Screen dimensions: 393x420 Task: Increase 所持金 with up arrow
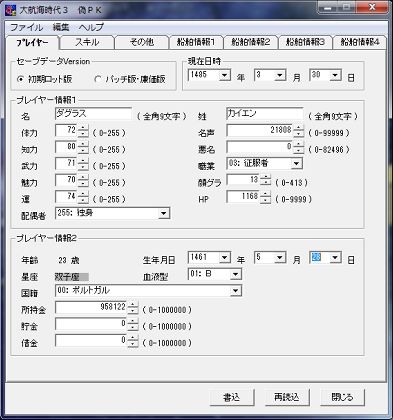133,305
